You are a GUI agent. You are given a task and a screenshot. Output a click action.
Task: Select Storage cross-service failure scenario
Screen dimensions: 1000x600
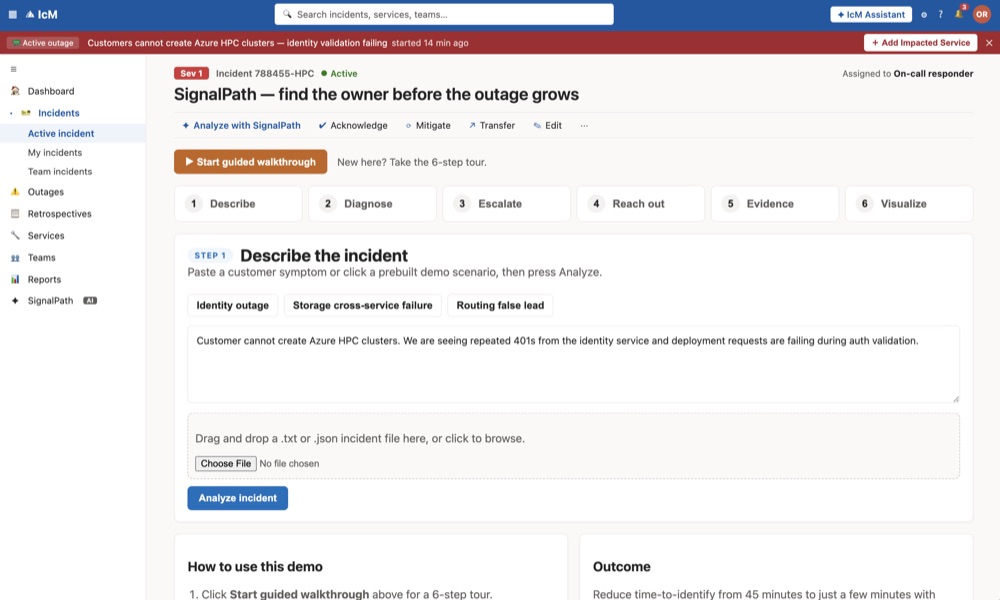click(x=362, y=305)
